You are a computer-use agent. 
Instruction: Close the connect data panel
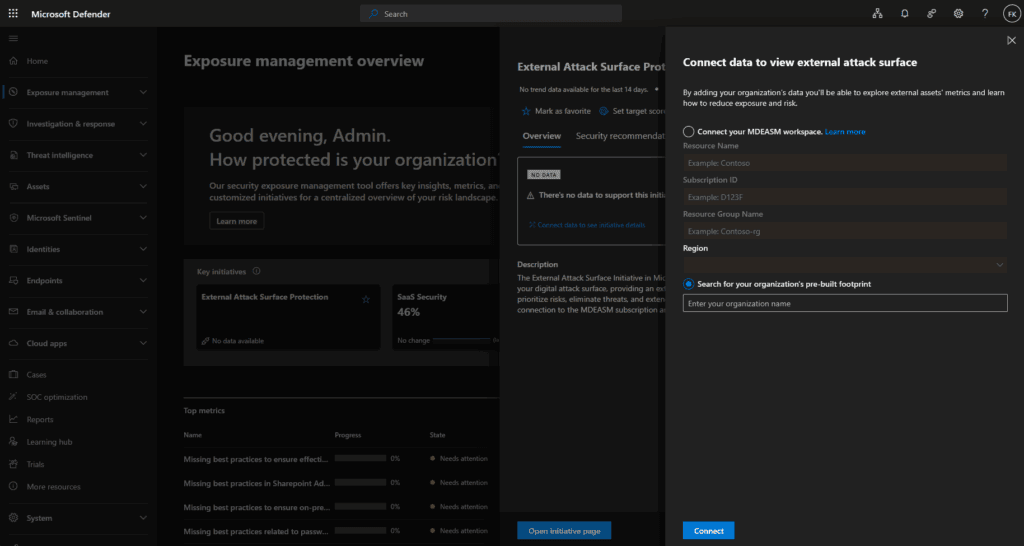[1011, 40]
